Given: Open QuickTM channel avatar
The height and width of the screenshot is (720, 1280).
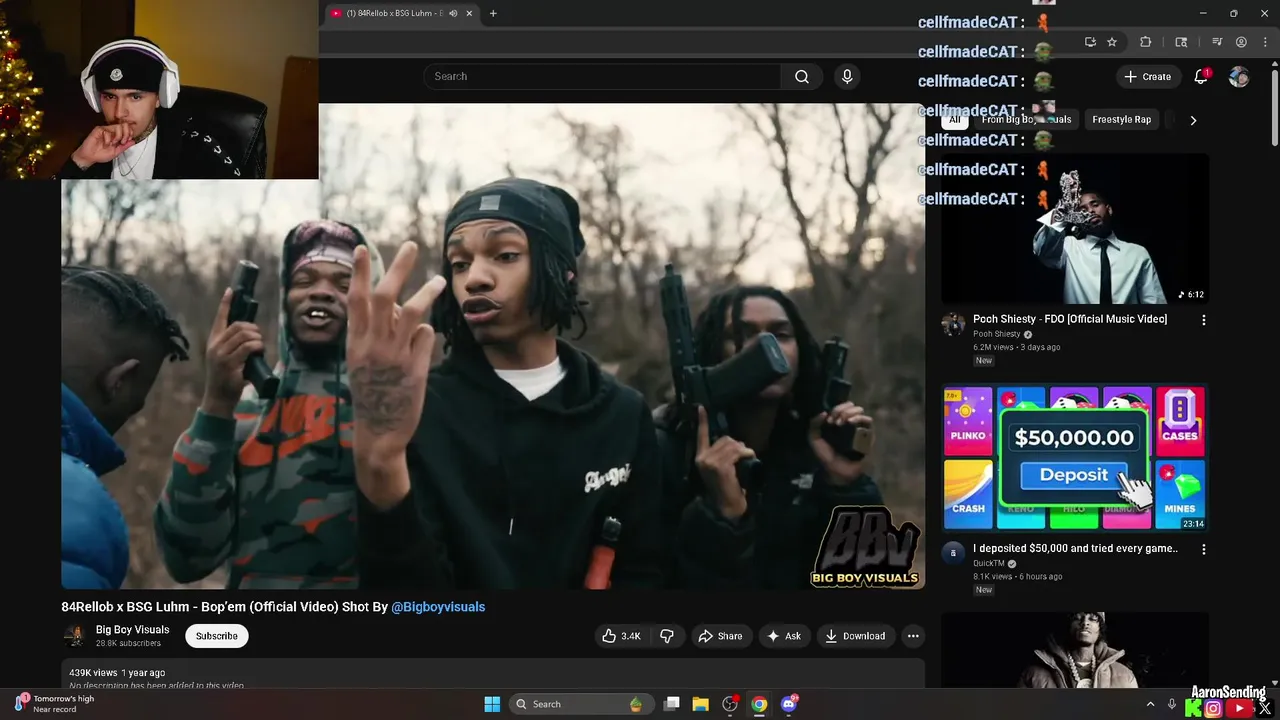Looking at the screenshot, I should (x=953, y=553).
